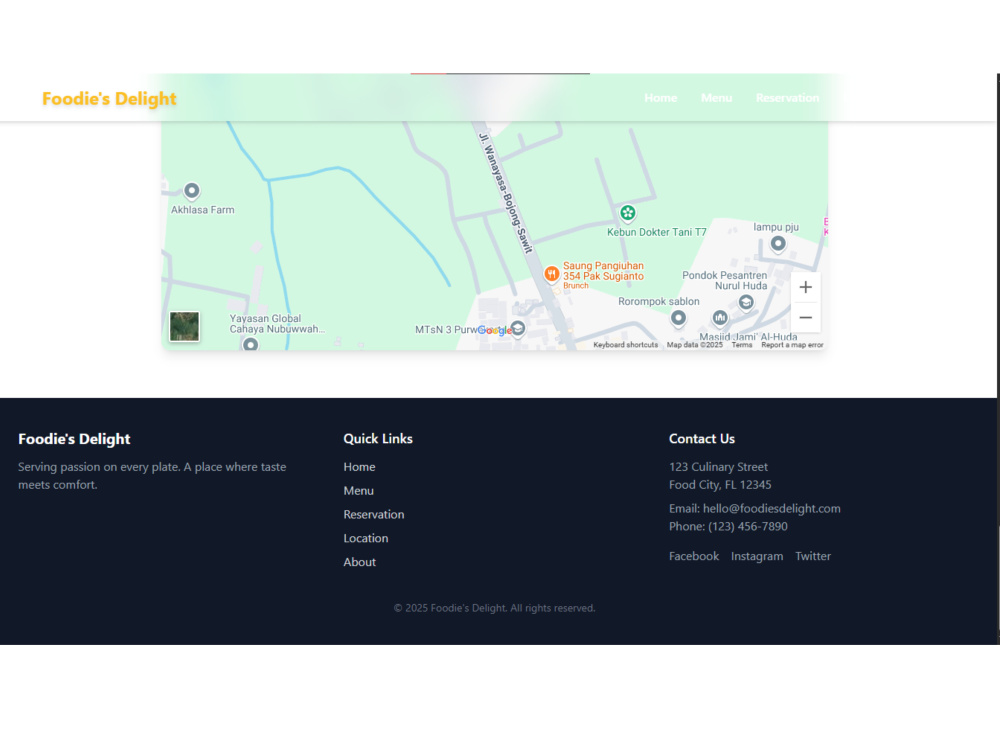
Task: Switch to satellite view thumbnail
Action: point(184,327)
